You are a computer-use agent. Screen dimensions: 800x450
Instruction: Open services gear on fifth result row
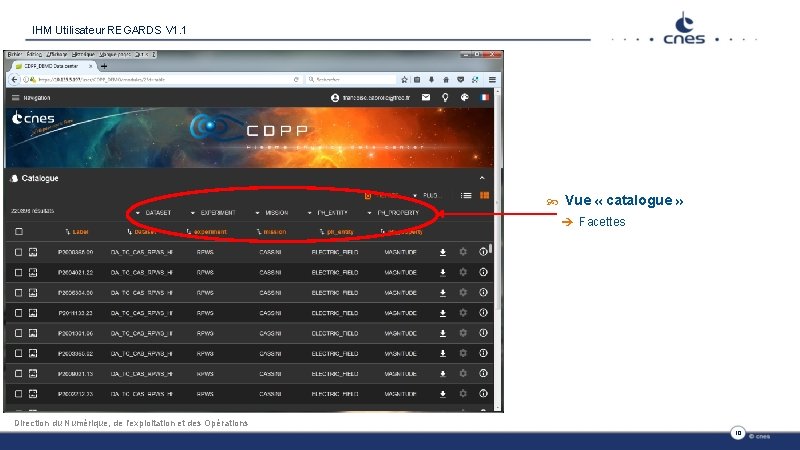coord(463,333)
